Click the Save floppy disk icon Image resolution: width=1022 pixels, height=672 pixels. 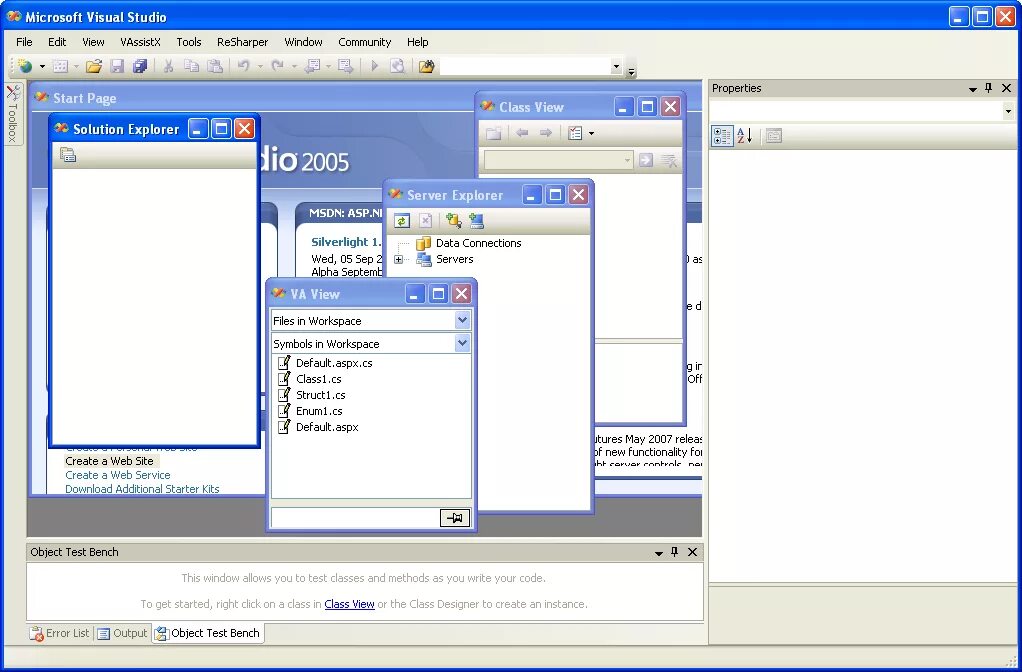[x=117, y=66]
